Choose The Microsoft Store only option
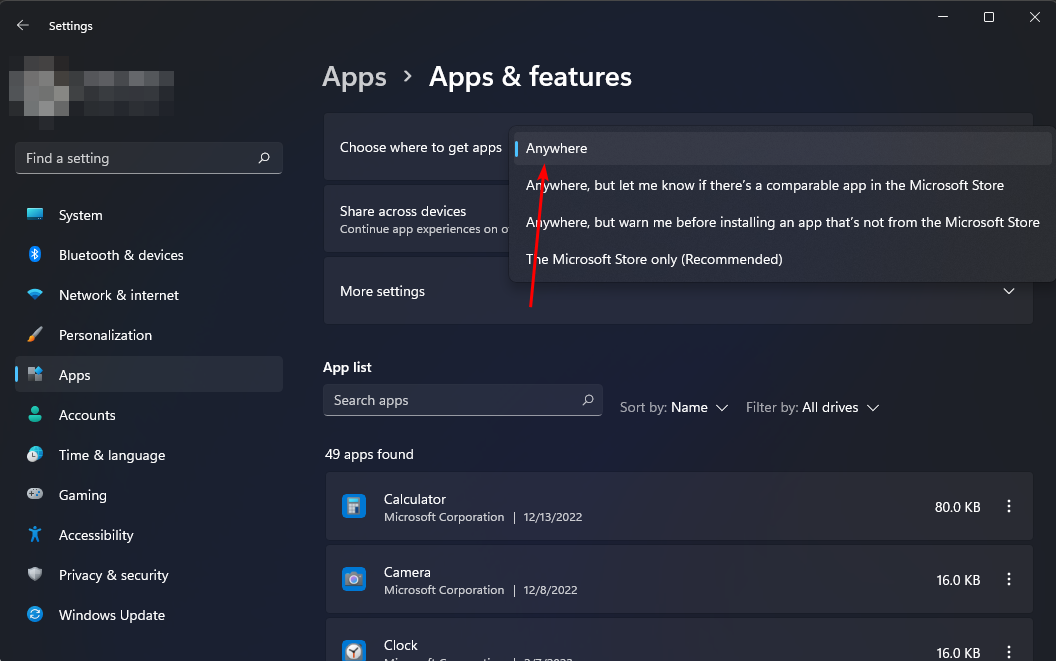 tap(655, 258)
